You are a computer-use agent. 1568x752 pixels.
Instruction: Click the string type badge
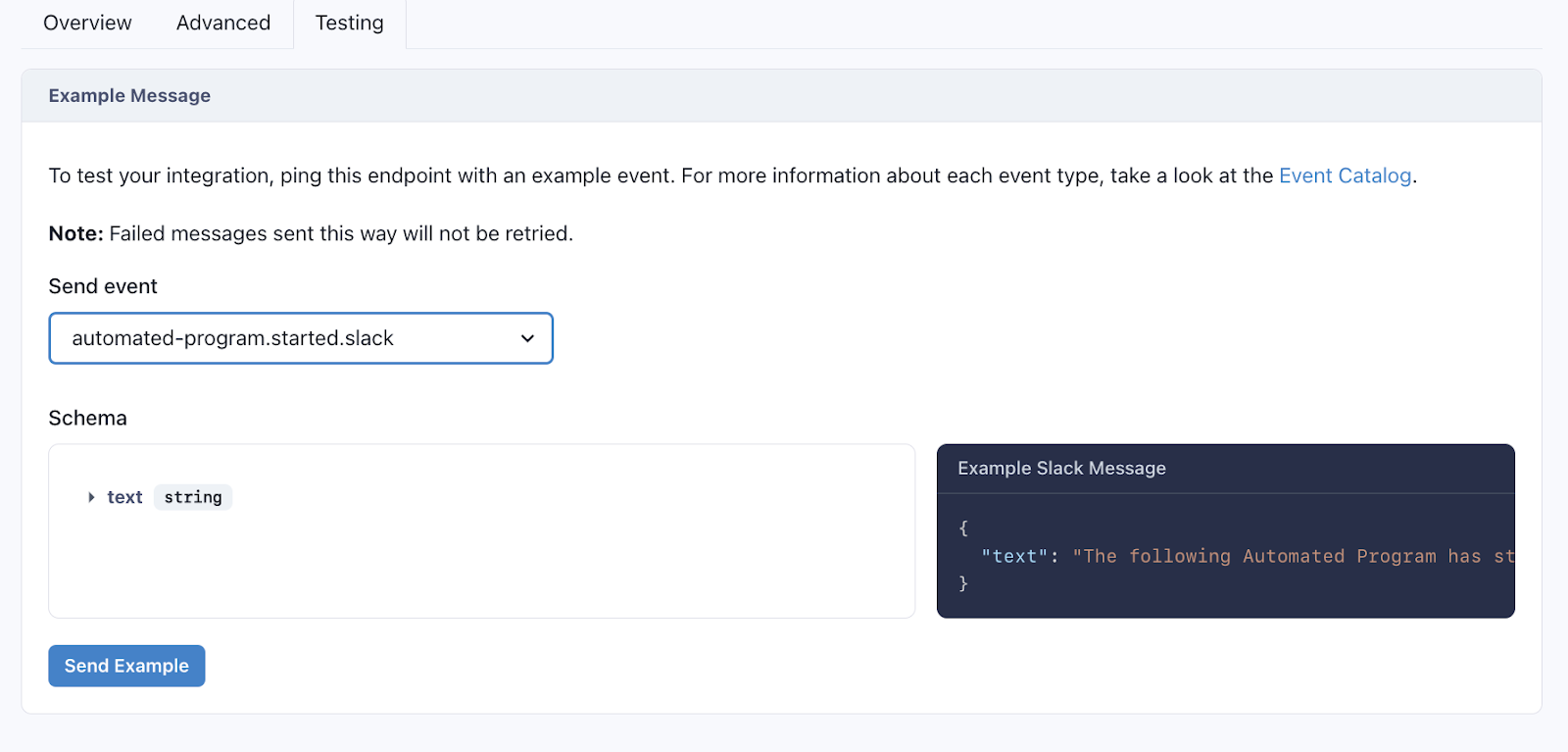click(193, 497)
